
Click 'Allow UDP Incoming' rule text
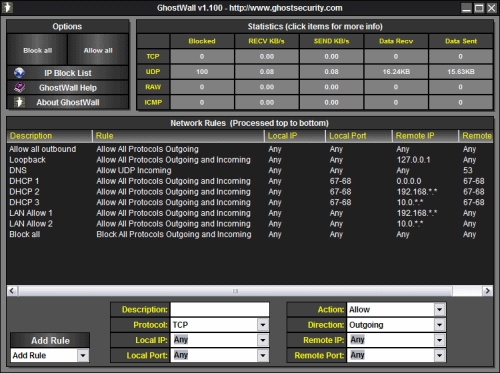pyautogui.click(x=134, y=170)
